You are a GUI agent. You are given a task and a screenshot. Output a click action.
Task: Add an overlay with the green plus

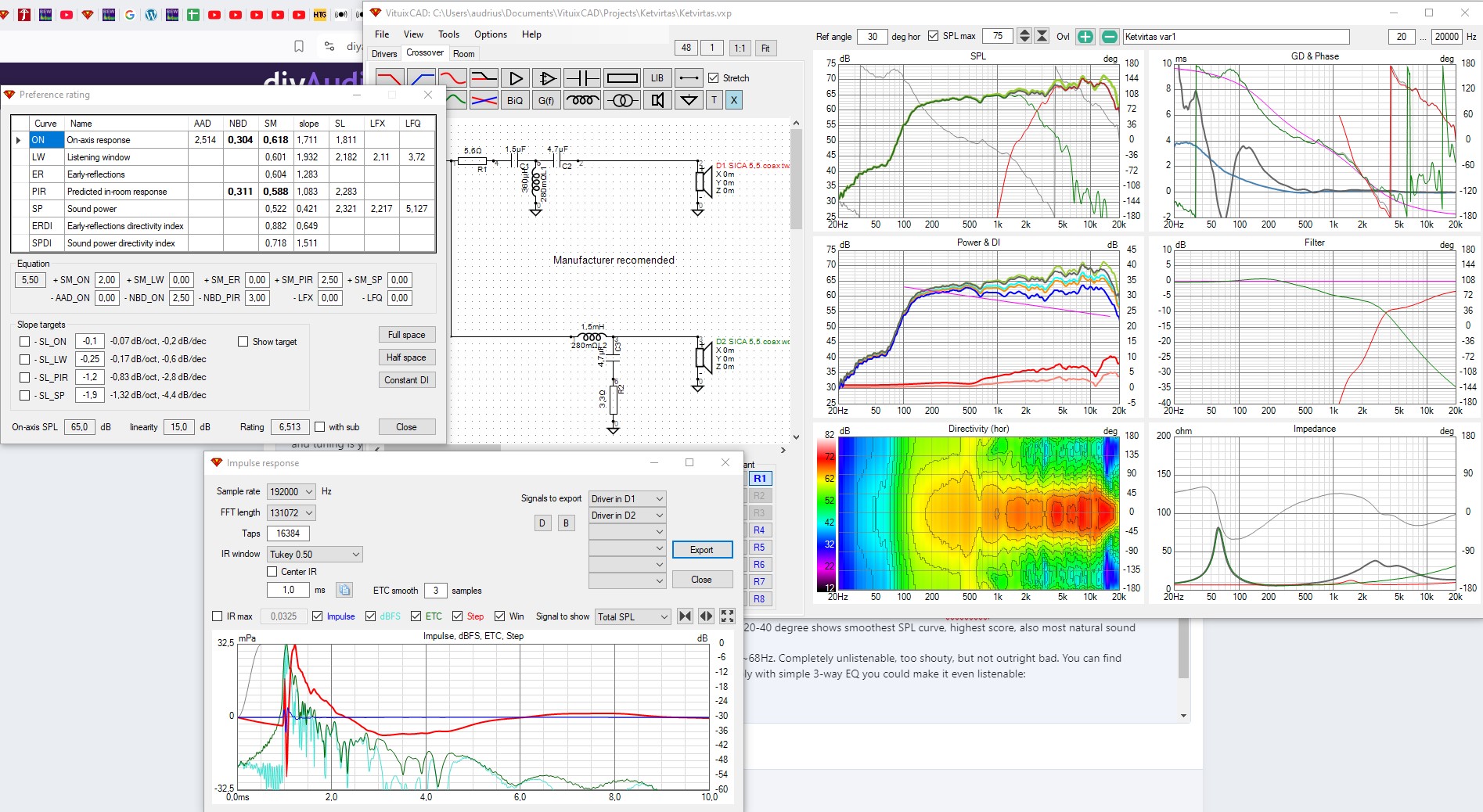pos(1085,37)
